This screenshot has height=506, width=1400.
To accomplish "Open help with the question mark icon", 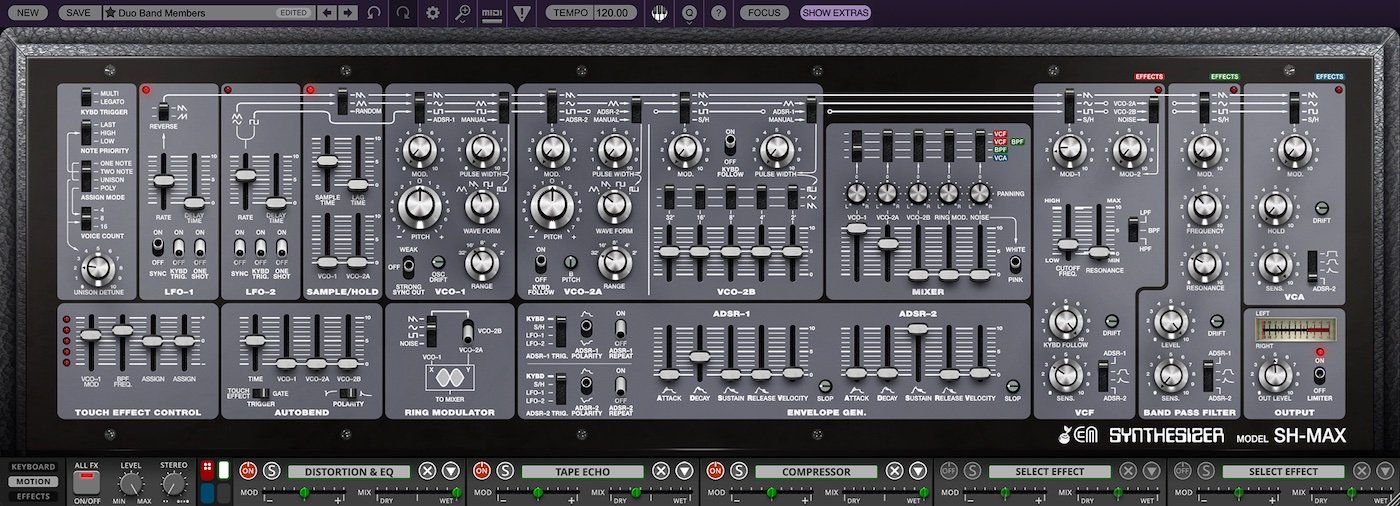I will 718,13.
